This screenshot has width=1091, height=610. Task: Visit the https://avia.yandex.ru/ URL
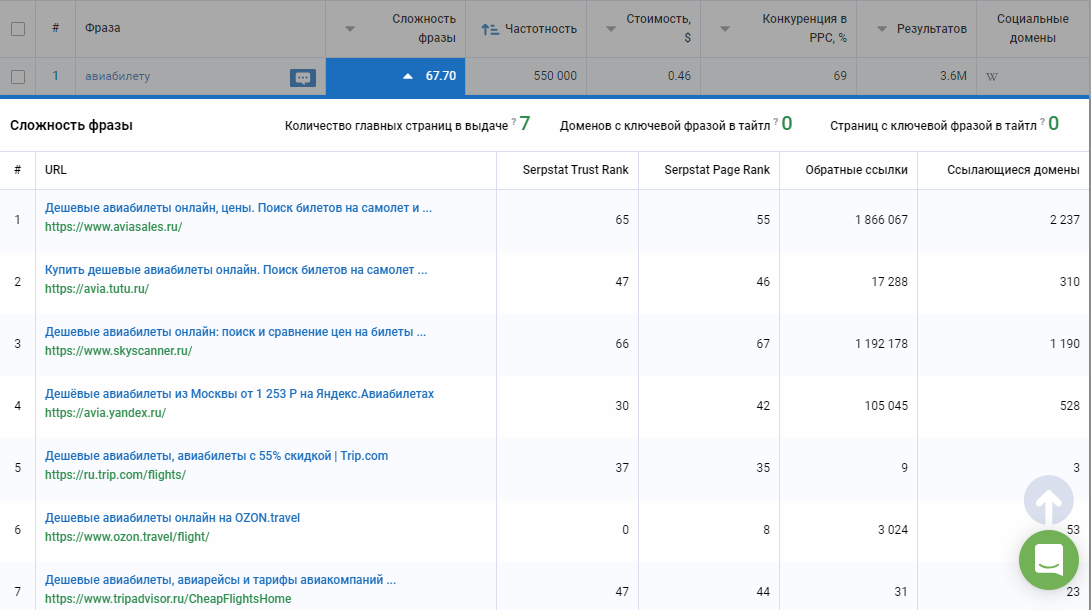pyautogui.click(x=105, y=412)
